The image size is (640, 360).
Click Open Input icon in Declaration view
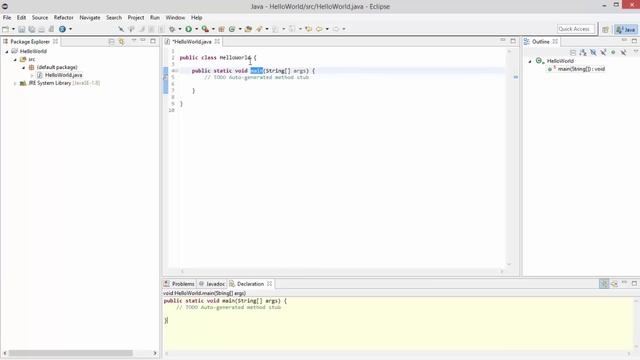(x=614, y=284)
